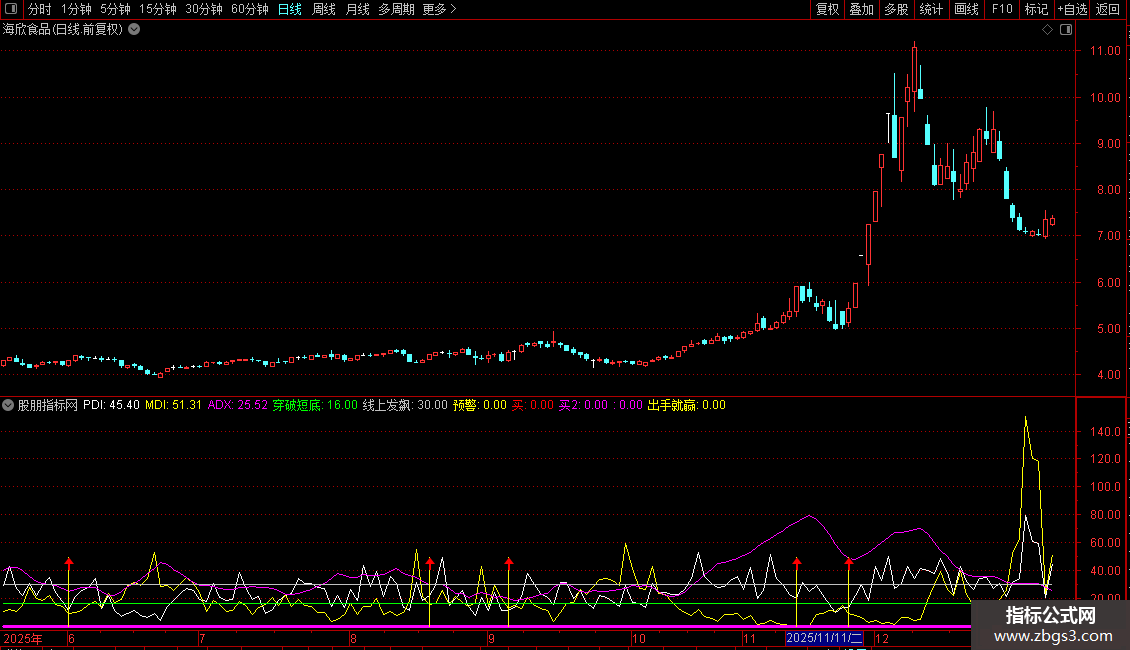Viewport: 1130px width, 650px height.
Task: Open the 画线 drawing tools
Action: [x=966, y=9]
